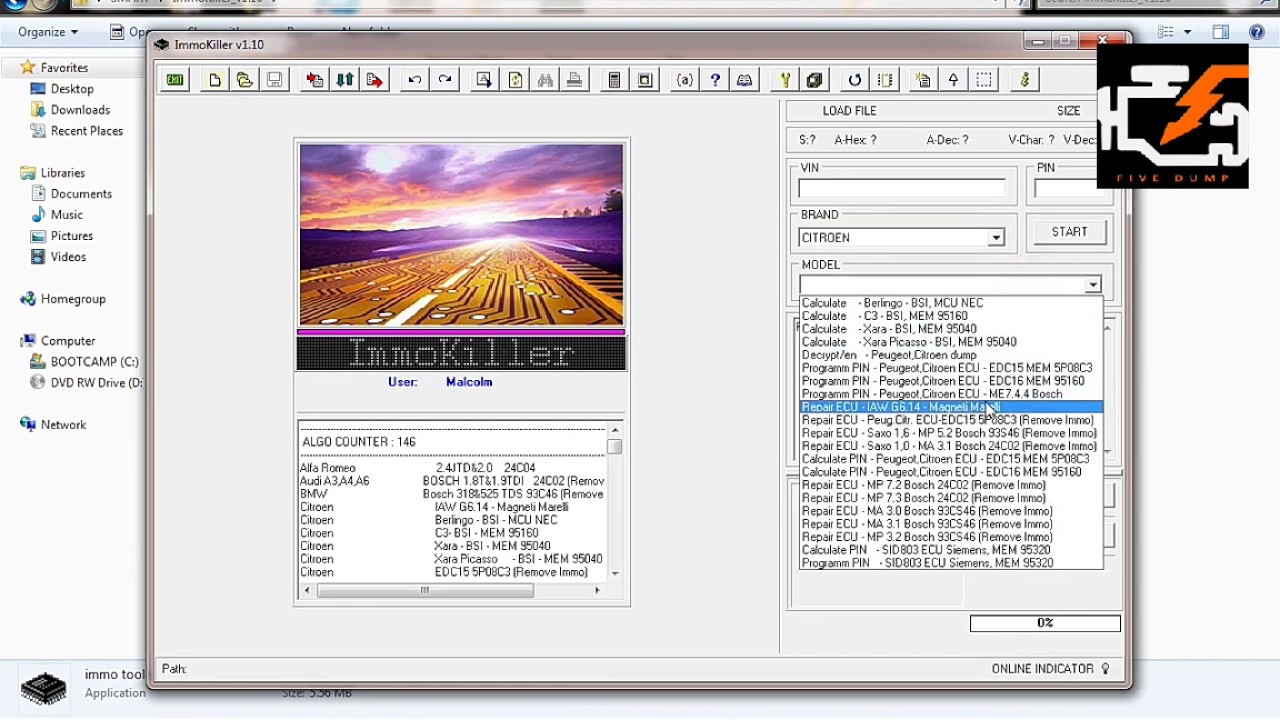Select Calculate - Xara Picasso - BSI option
Screen dimensions: 1280x720
(x=951, y=342)
